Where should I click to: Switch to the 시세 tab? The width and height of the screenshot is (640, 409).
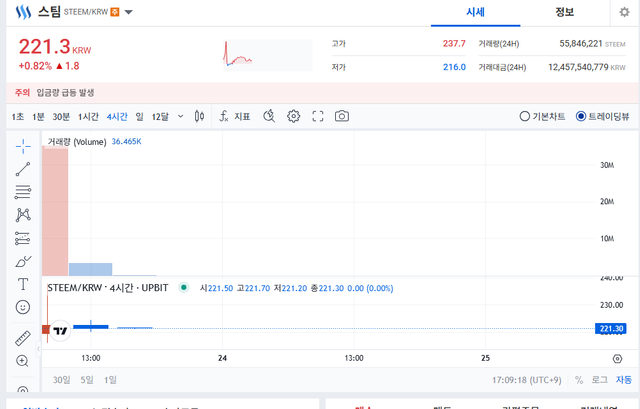point(476,12)
